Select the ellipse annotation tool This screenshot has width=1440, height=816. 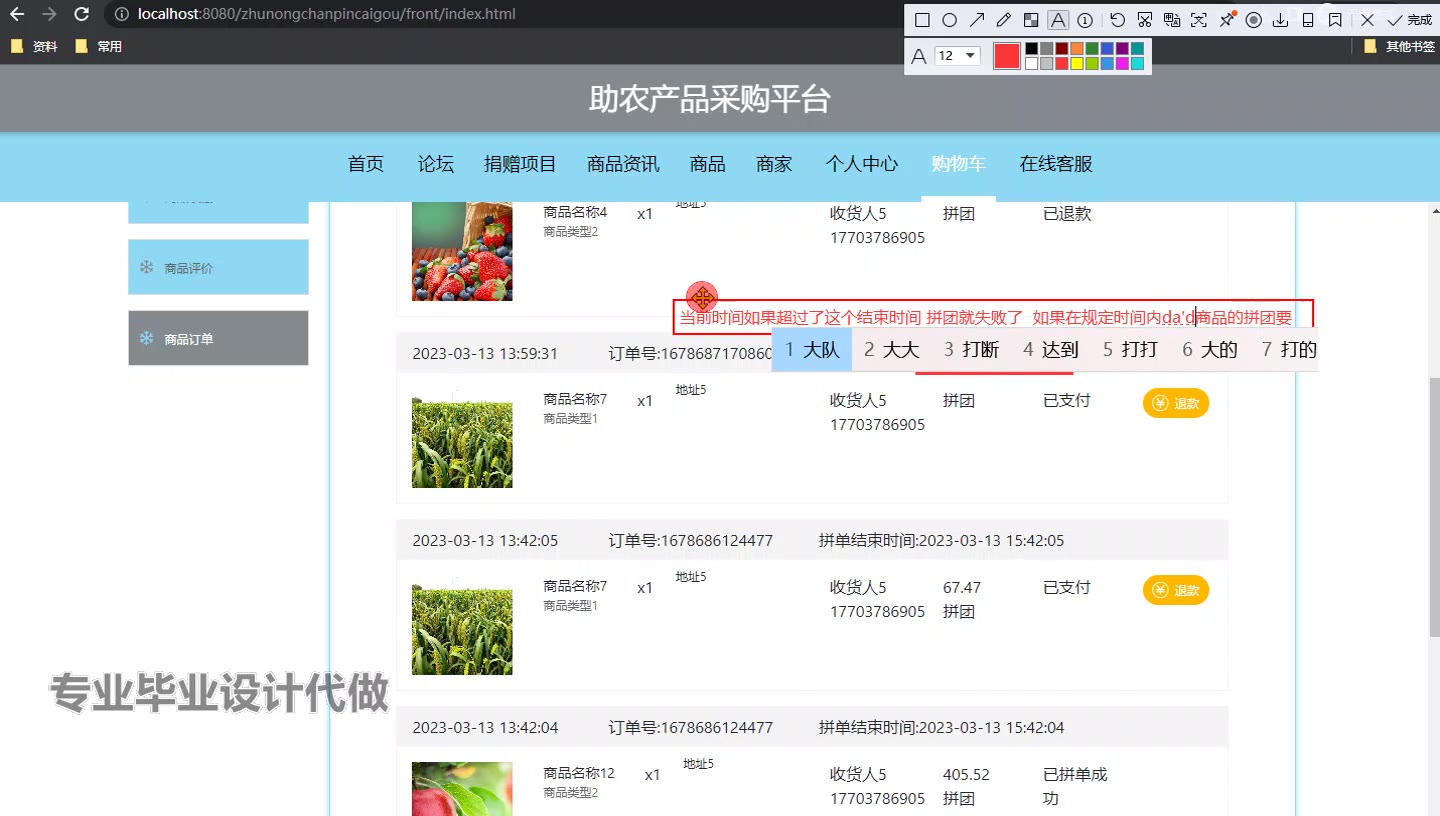(949, 20)
